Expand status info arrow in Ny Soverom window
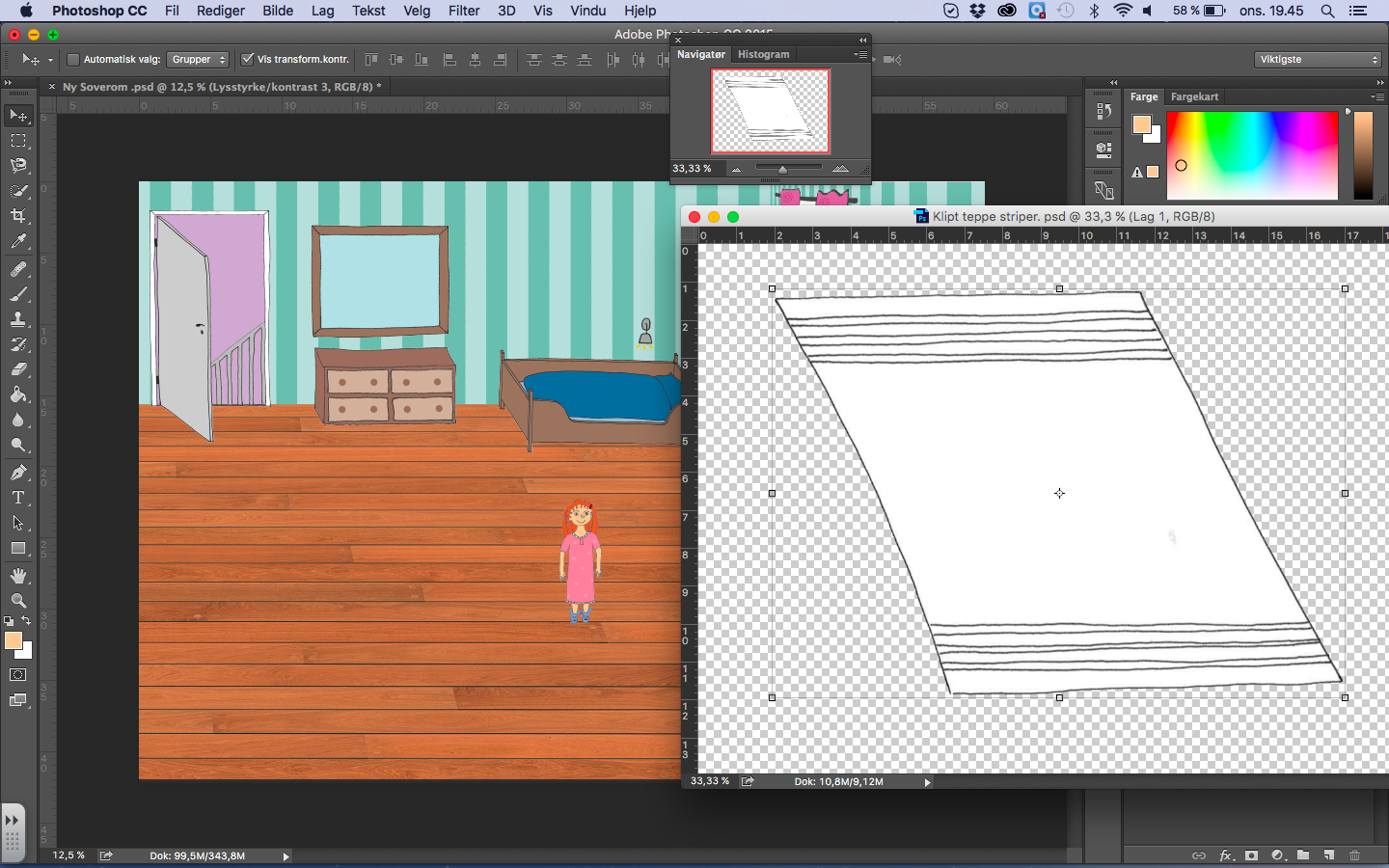 click(286, 856)
